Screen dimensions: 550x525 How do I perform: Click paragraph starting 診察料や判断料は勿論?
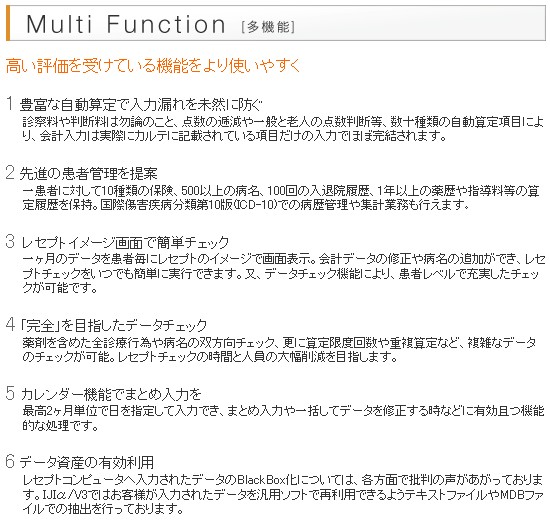pos(283,129)
